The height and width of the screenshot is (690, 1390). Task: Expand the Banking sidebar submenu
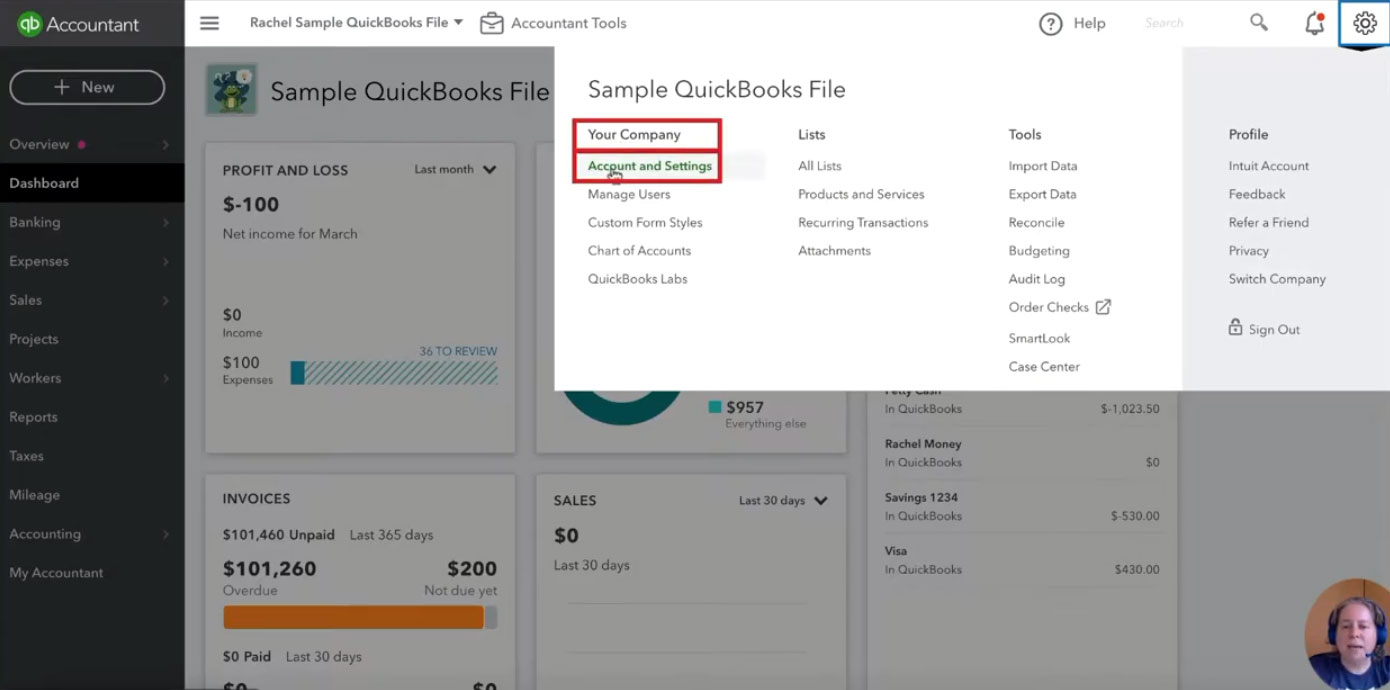(x=166, y=222)
